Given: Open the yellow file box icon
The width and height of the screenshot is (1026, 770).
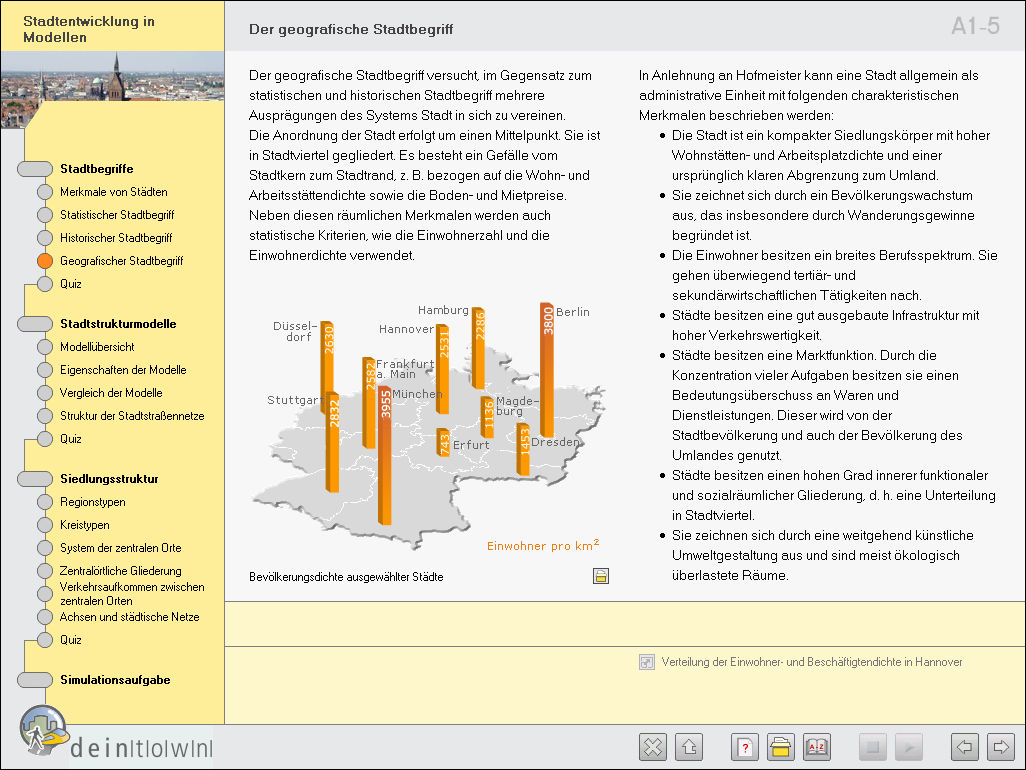Looking at the screenshot, I should click(x=781, y=747).
